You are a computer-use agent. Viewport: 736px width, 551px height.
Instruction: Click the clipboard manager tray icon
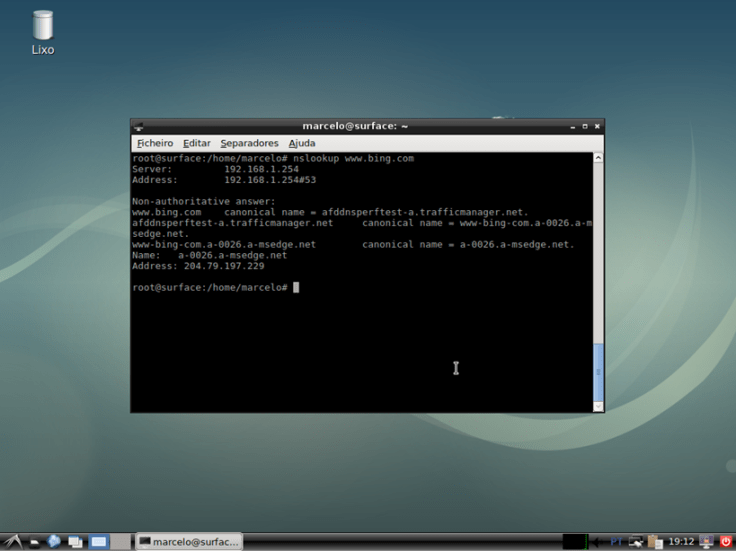(x=655, y=541)
